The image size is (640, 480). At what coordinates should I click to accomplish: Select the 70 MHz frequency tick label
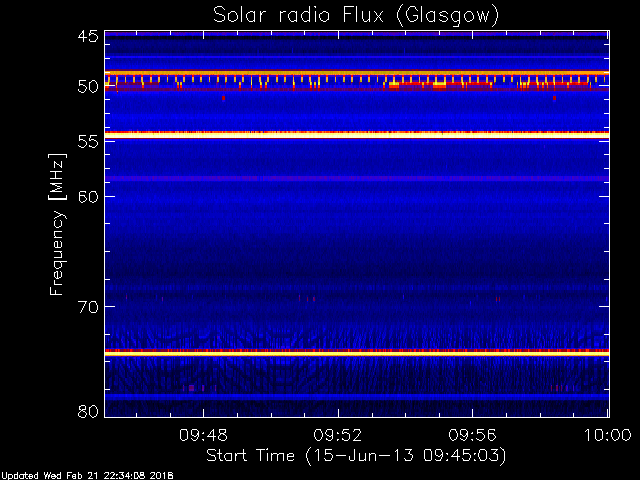click(x=87, y=306)
